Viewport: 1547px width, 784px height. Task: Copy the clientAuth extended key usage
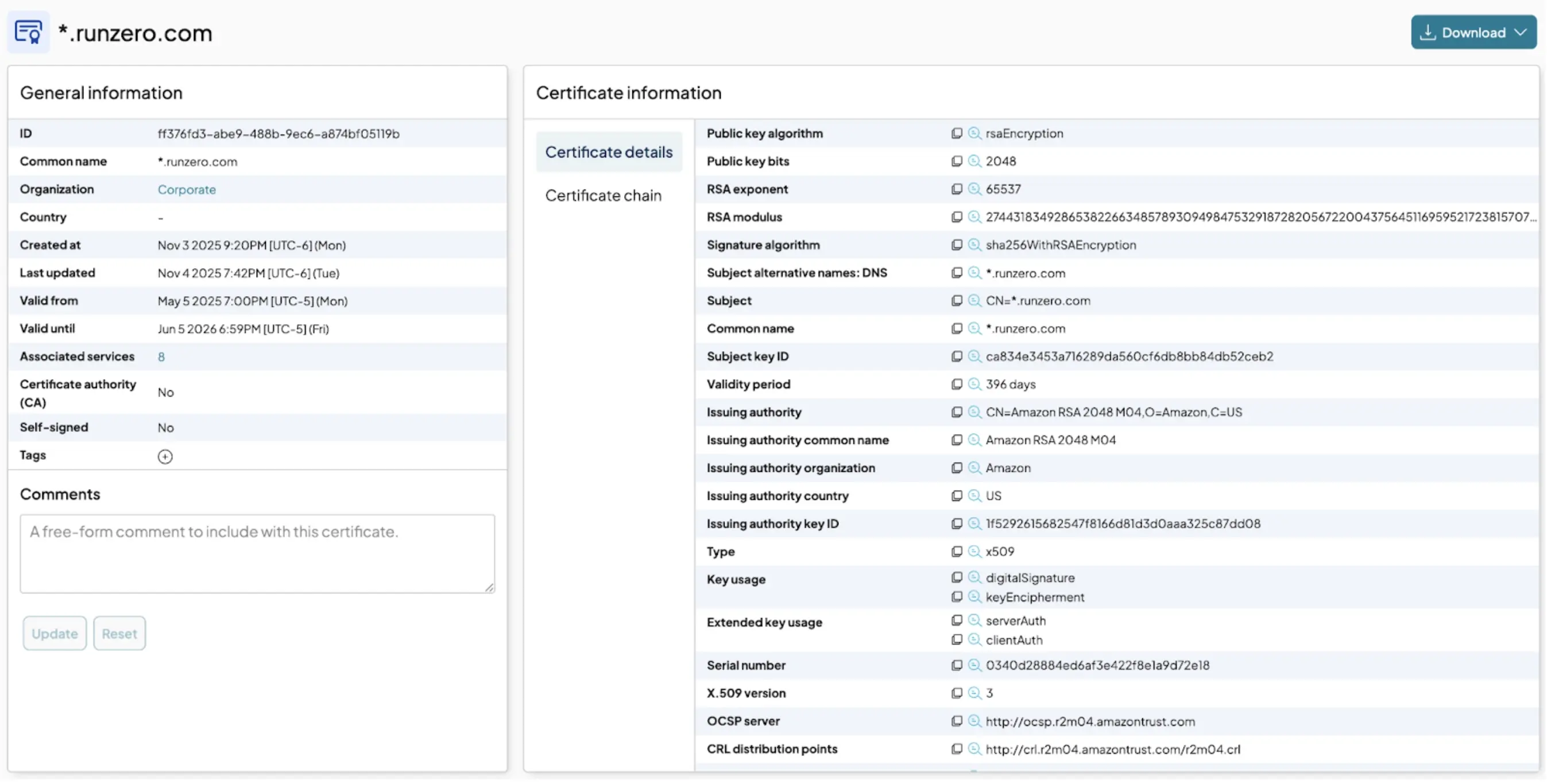coord(957,641)
